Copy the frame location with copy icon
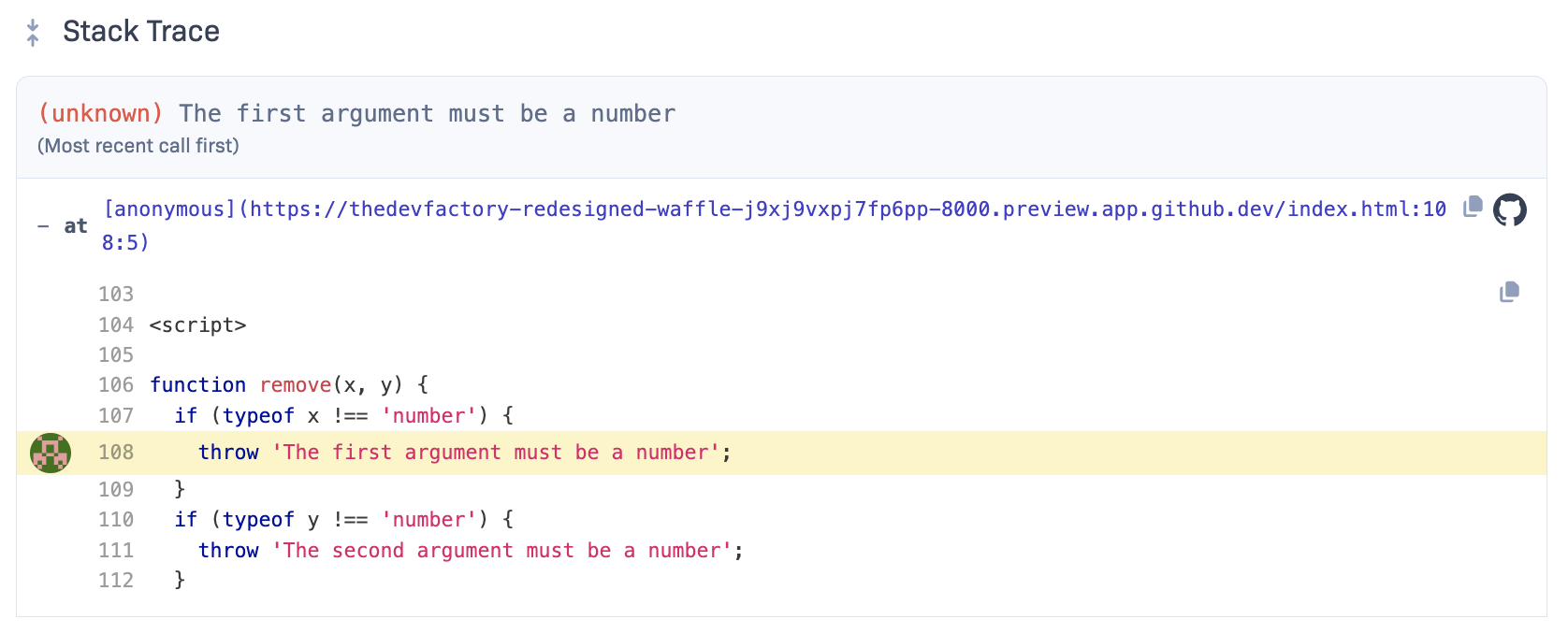 coord(1473,206)
